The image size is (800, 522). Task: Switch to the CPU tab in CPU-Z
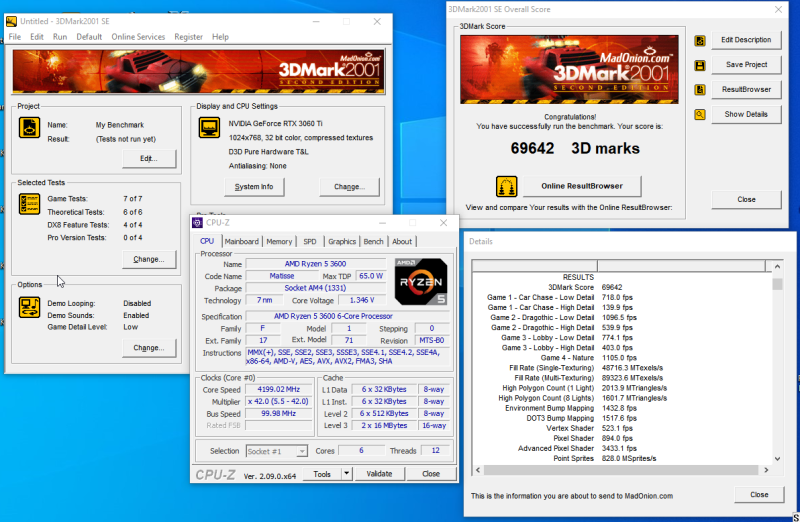pyautogui.click(x=207, y=241)
